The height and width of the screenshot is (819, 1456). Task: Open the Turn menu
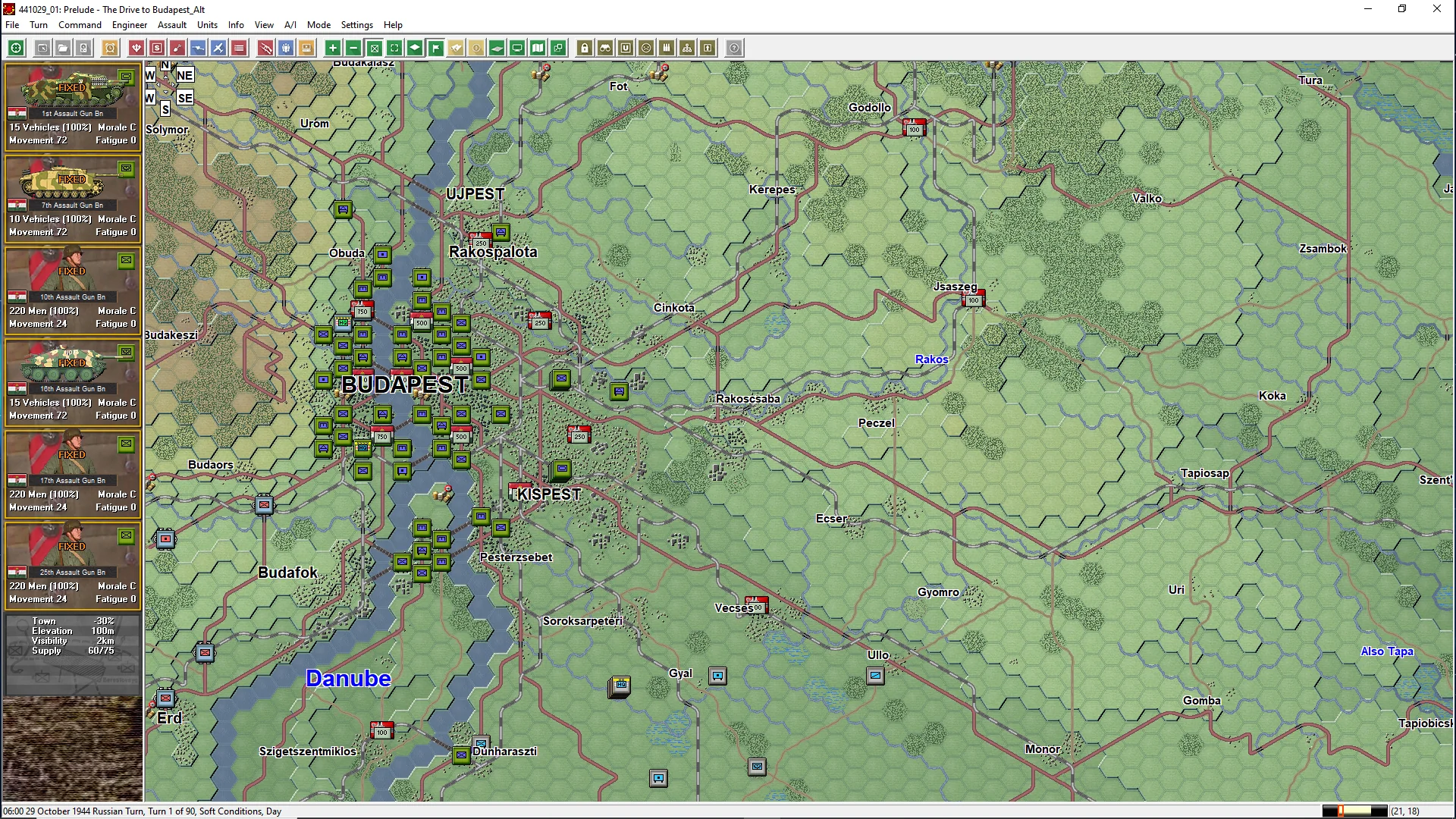coord(39,24)
